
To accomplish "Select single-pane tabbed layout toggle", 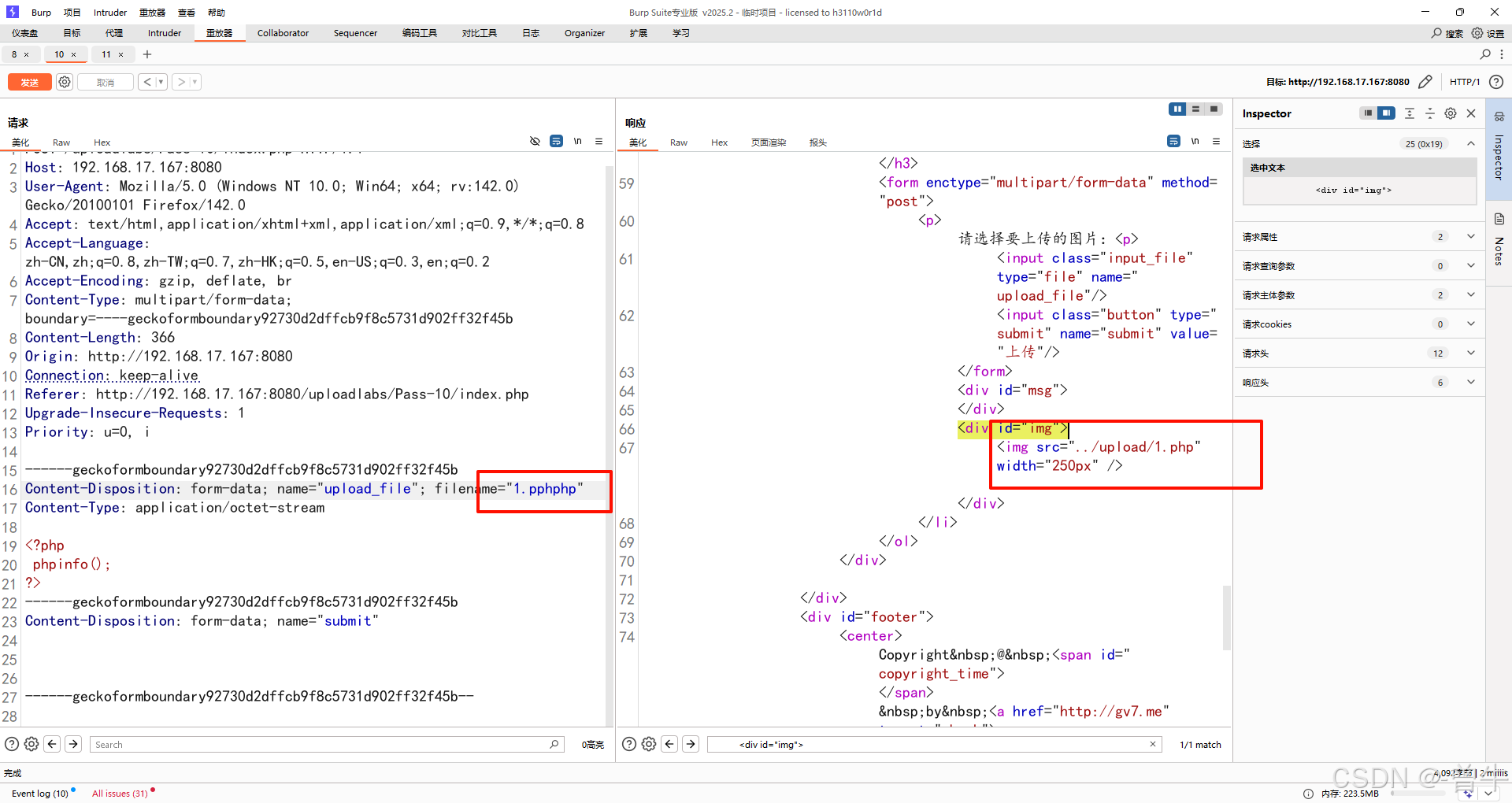I will pyautogui.click(x=1214, y=109).
